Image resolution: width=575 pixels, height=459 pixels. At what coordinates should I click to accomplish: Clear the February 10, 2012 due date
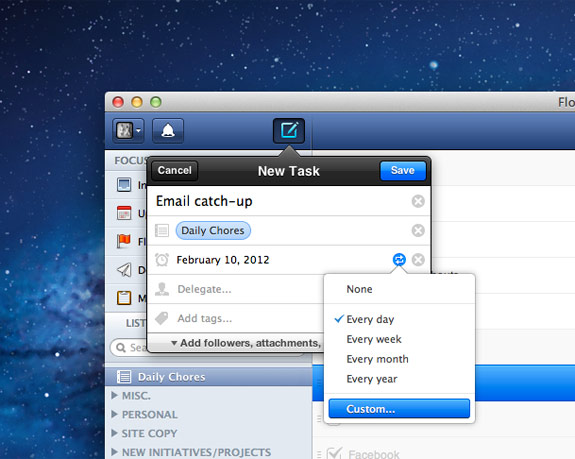pyautogui.click(x=418, y=260)
